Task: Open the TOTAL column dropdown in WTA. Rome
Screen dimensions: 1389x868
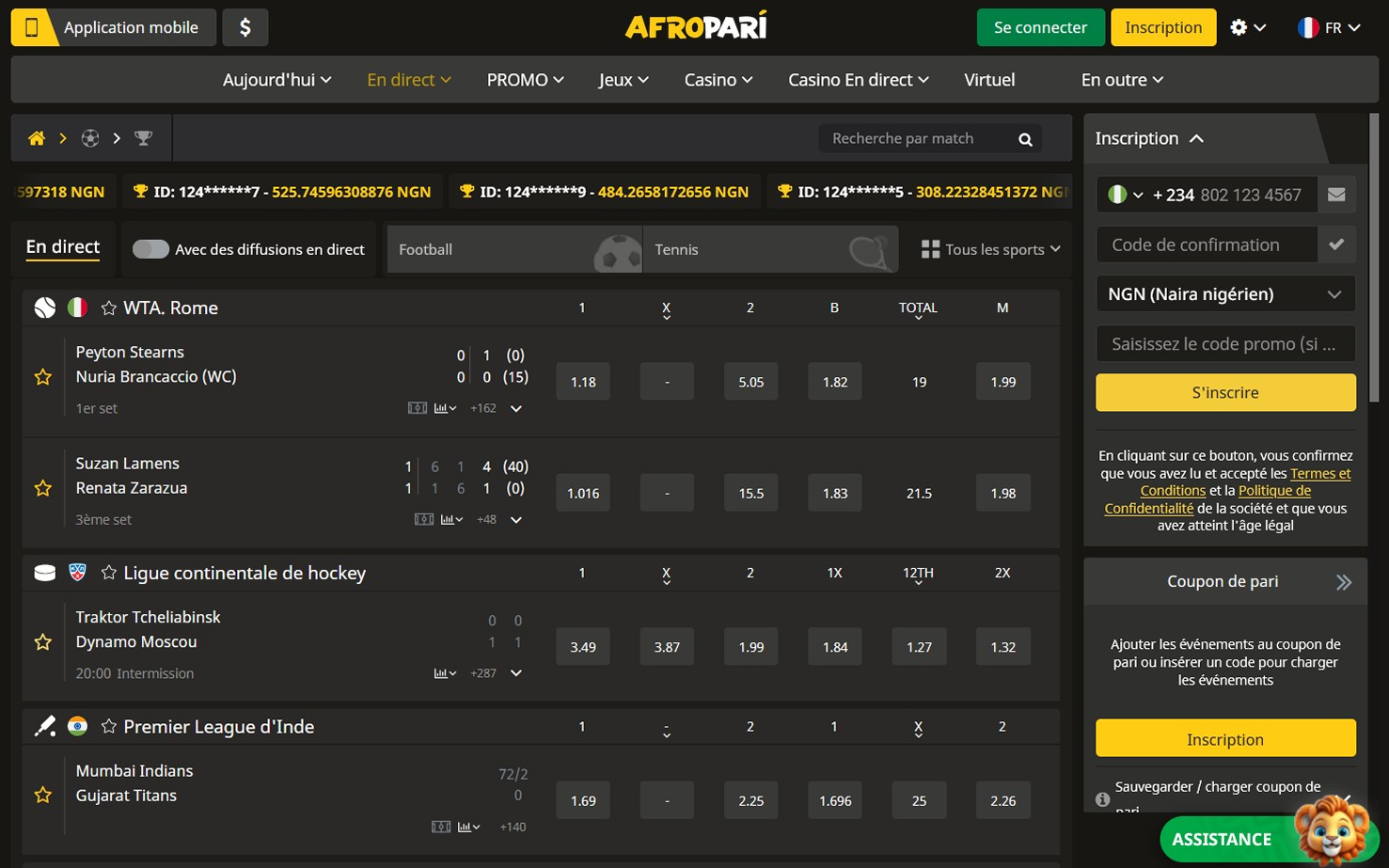Action: click(x=918, y=310)
